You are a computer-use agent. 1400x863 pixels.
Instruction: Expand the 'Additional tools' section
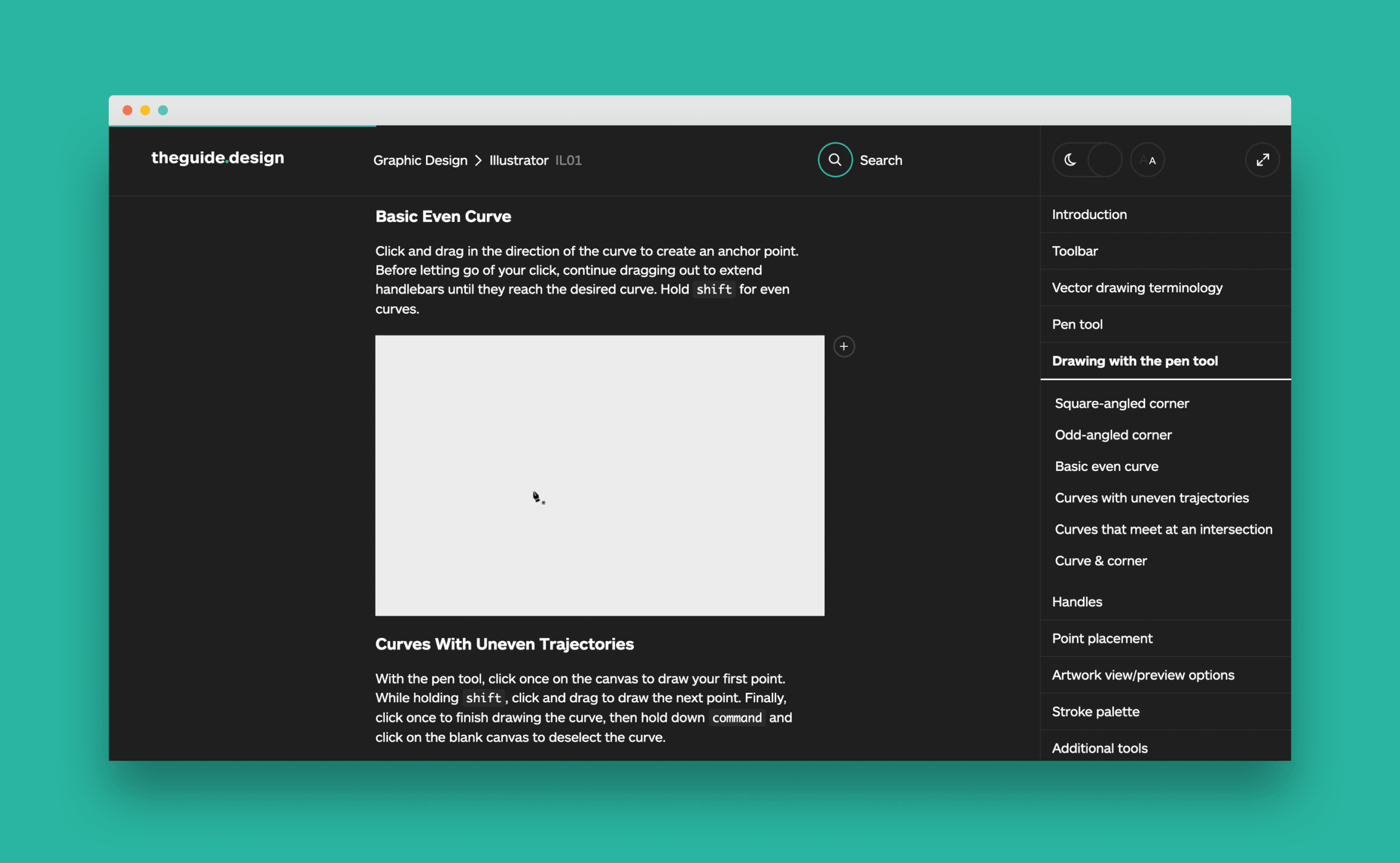1099,748
